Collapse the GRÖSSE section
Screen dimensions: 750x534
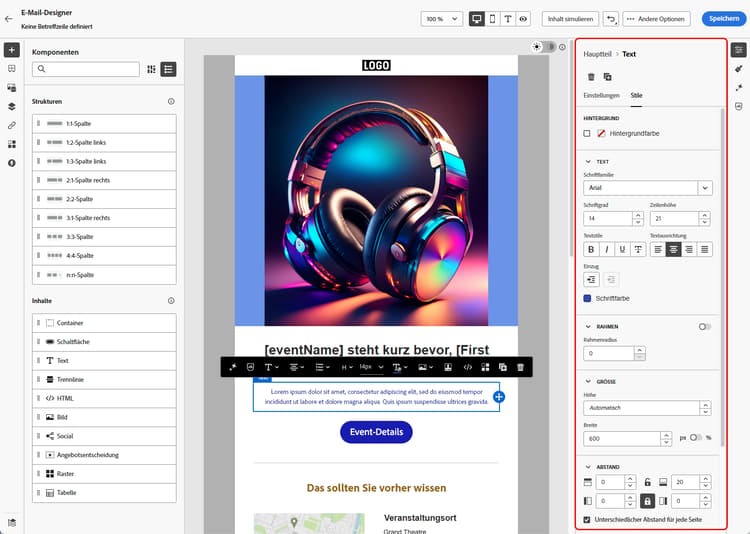click(x=588, y=381)
